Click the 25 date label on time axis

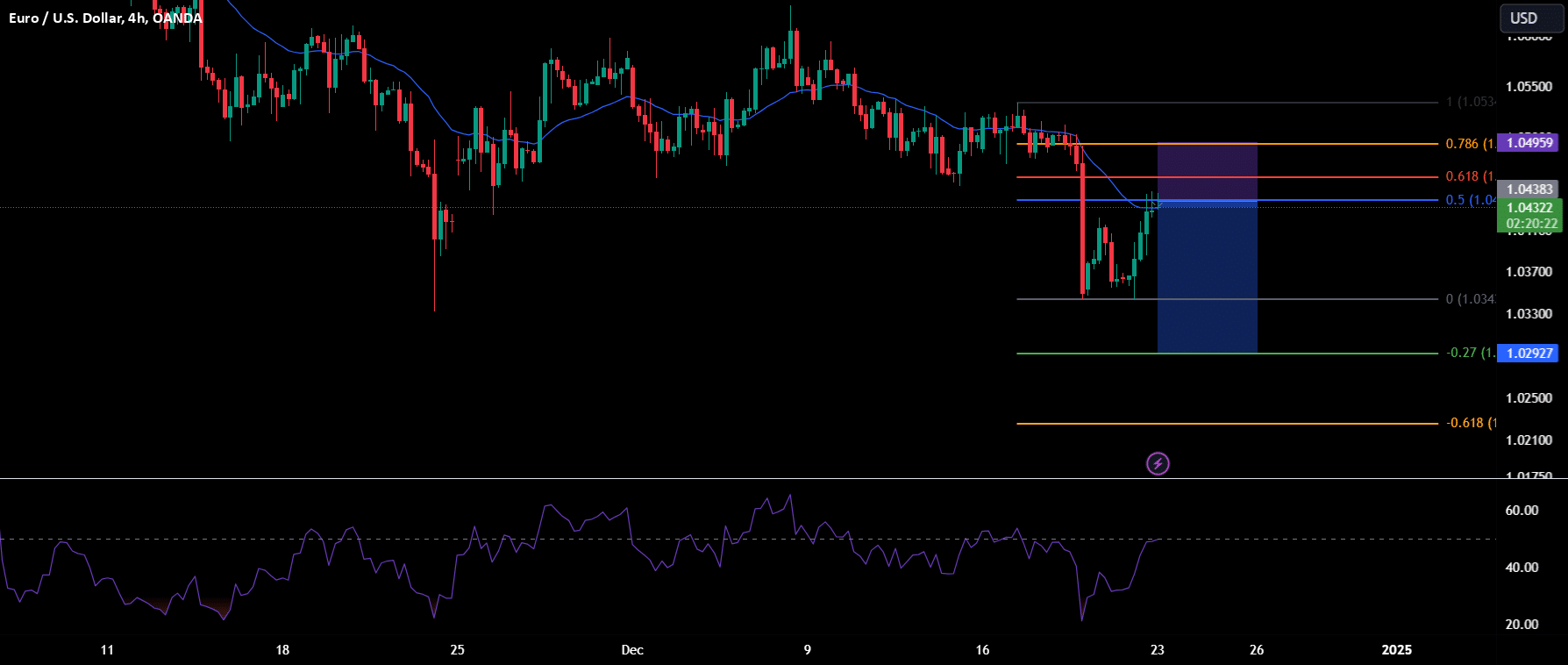pos(457,650)
